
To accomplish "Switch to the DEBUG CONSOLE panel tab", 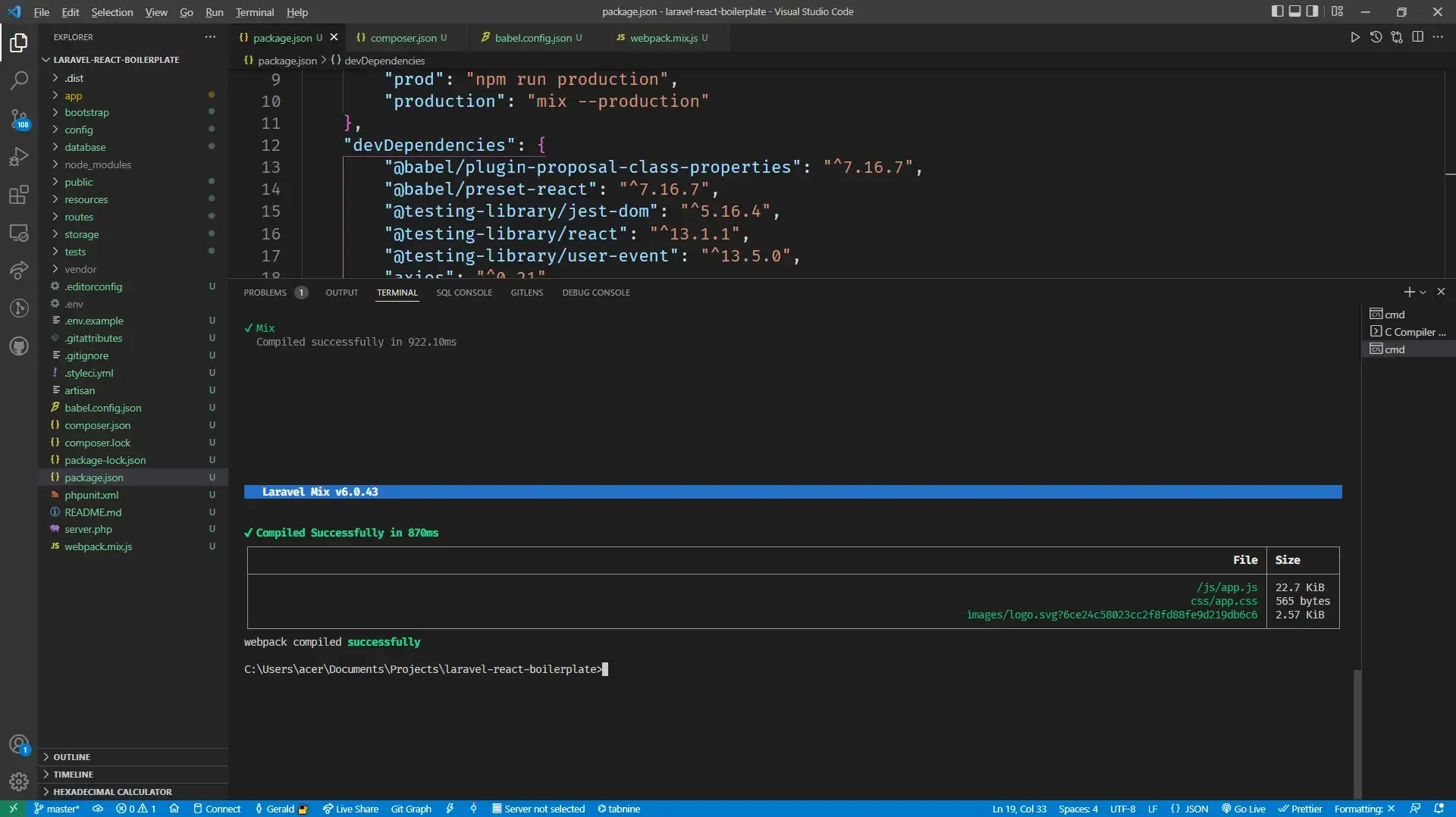I will pos(596,293).
